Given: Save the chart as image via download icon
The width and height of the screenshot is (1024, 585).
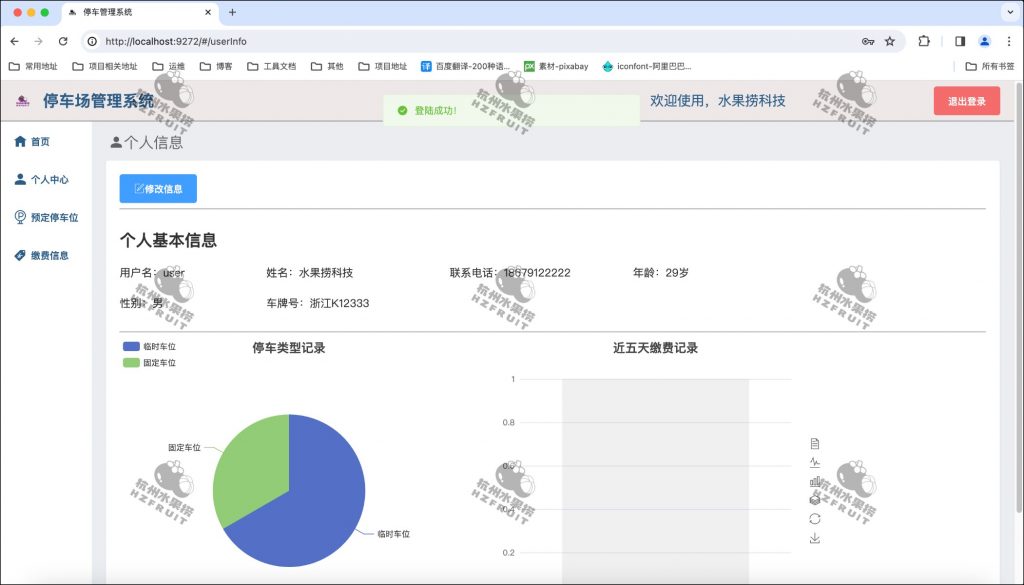Looking at the screenshot, I should click(815, 539).
